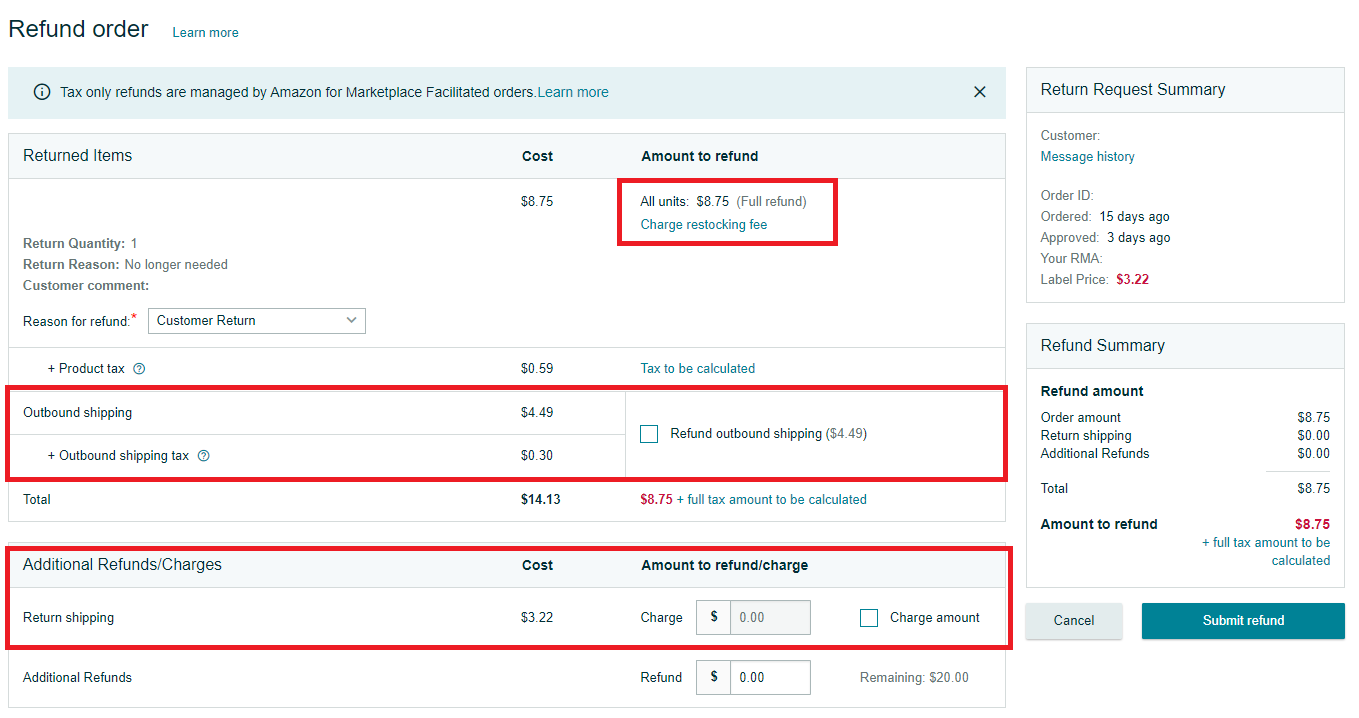
Task: Open the Reason for refund dropdown
Action: click(257, 321)
